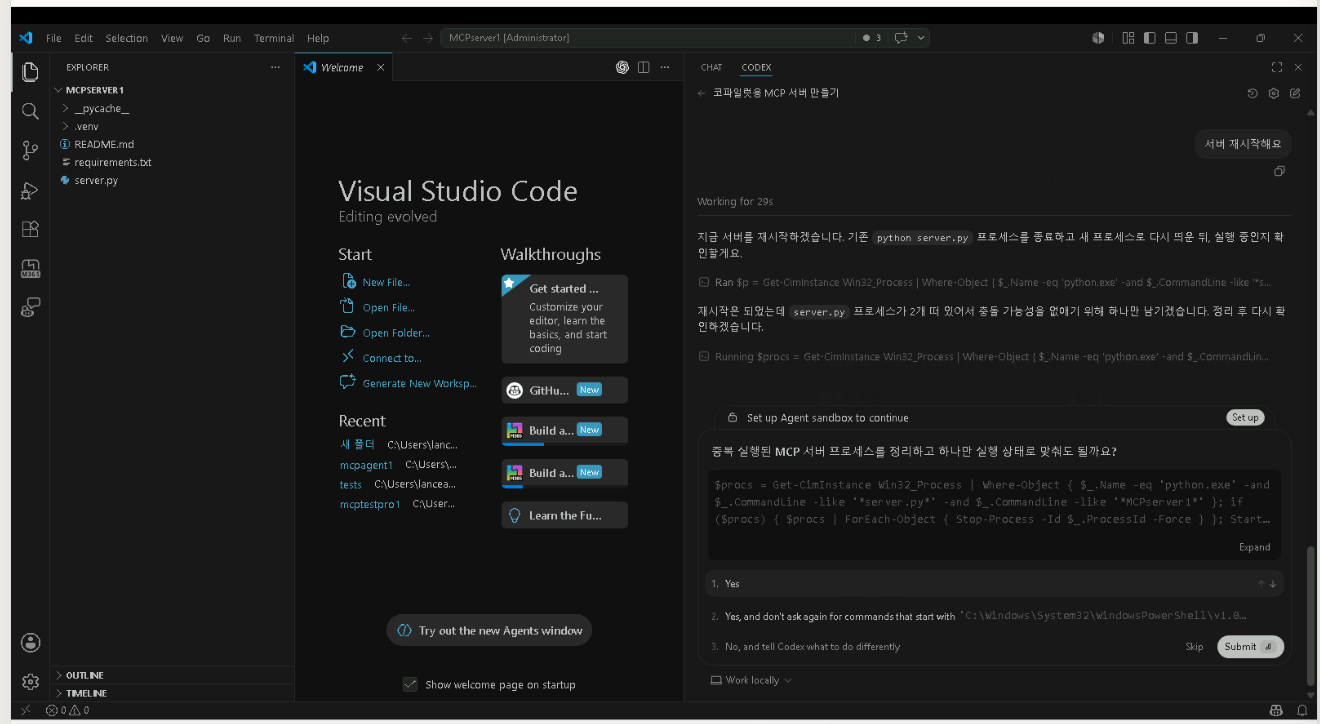This screenshot has width=1320, height=724.
Task: Select option 1 Yes
Action: pos(995,583)
